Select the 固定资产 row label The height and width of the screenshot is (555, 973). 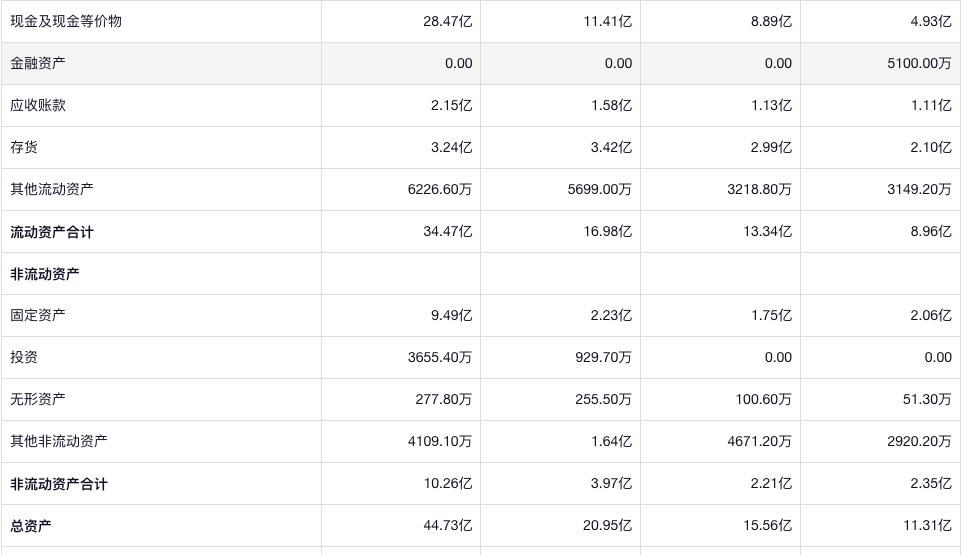click(38, 315)
